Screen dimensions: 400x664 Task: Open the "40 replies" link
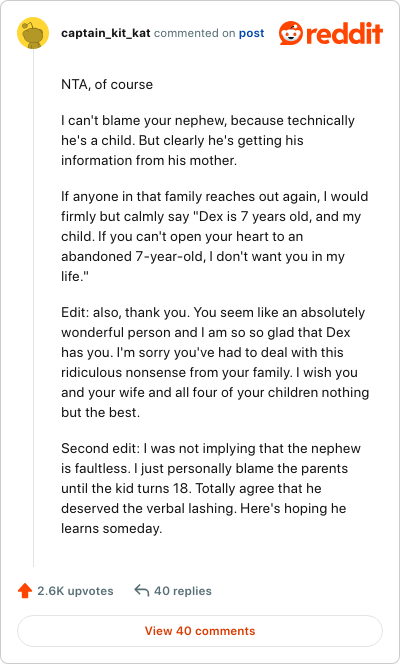coord(182,591)
